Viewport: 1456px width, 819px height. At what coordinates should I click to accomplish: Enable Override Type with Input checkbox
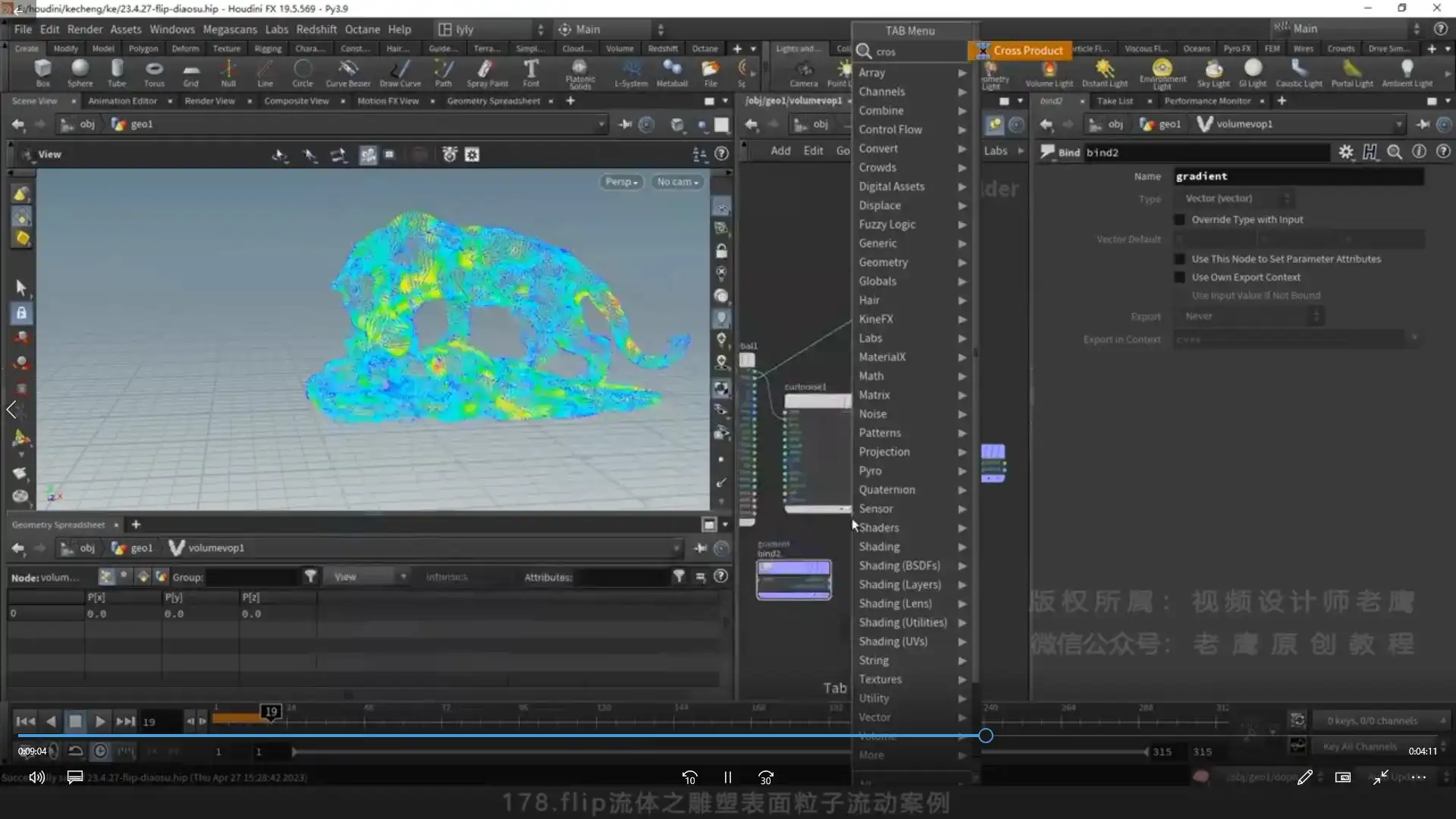(x=1179, y=220)
